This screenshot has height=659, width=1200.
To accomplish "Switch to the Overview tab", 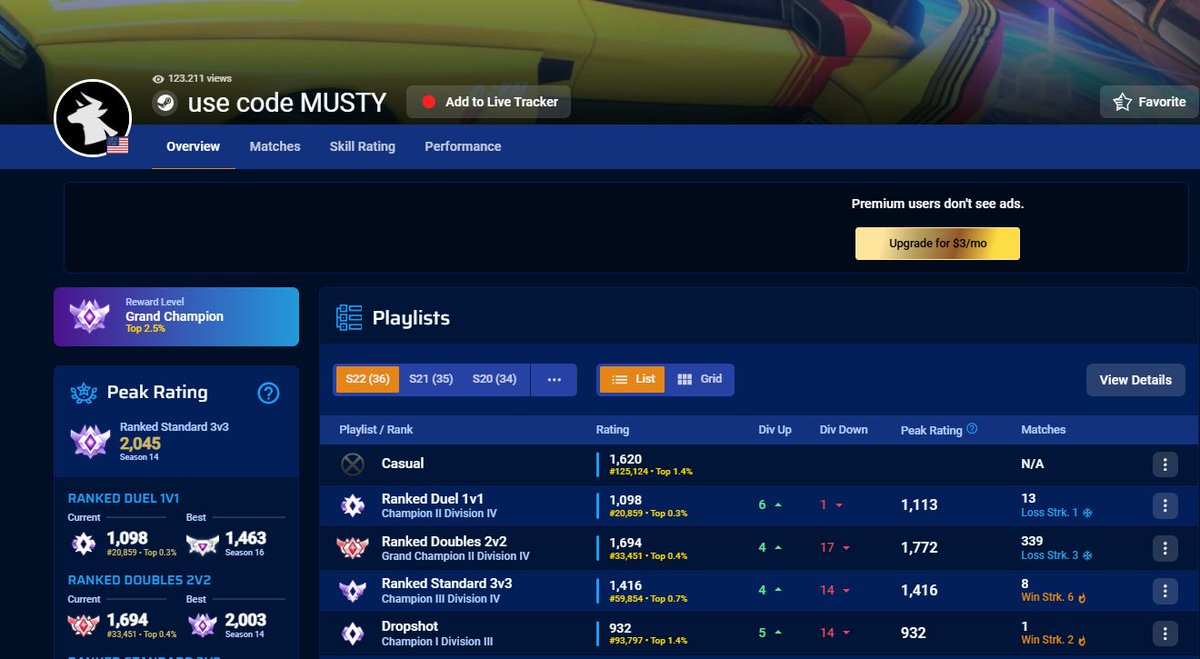I will [x=193, y=146].
